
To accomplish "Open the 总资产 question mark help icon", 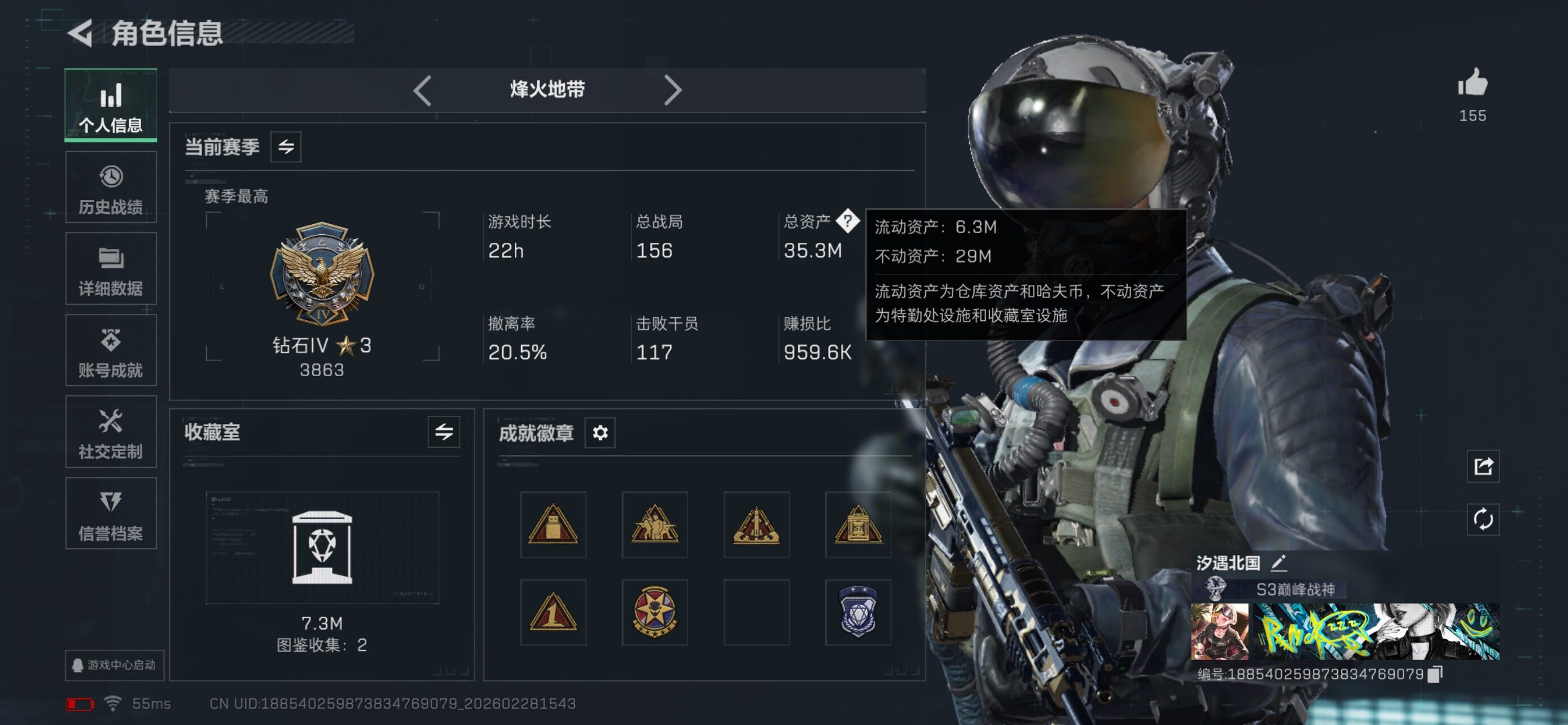I will pos(847,220).
